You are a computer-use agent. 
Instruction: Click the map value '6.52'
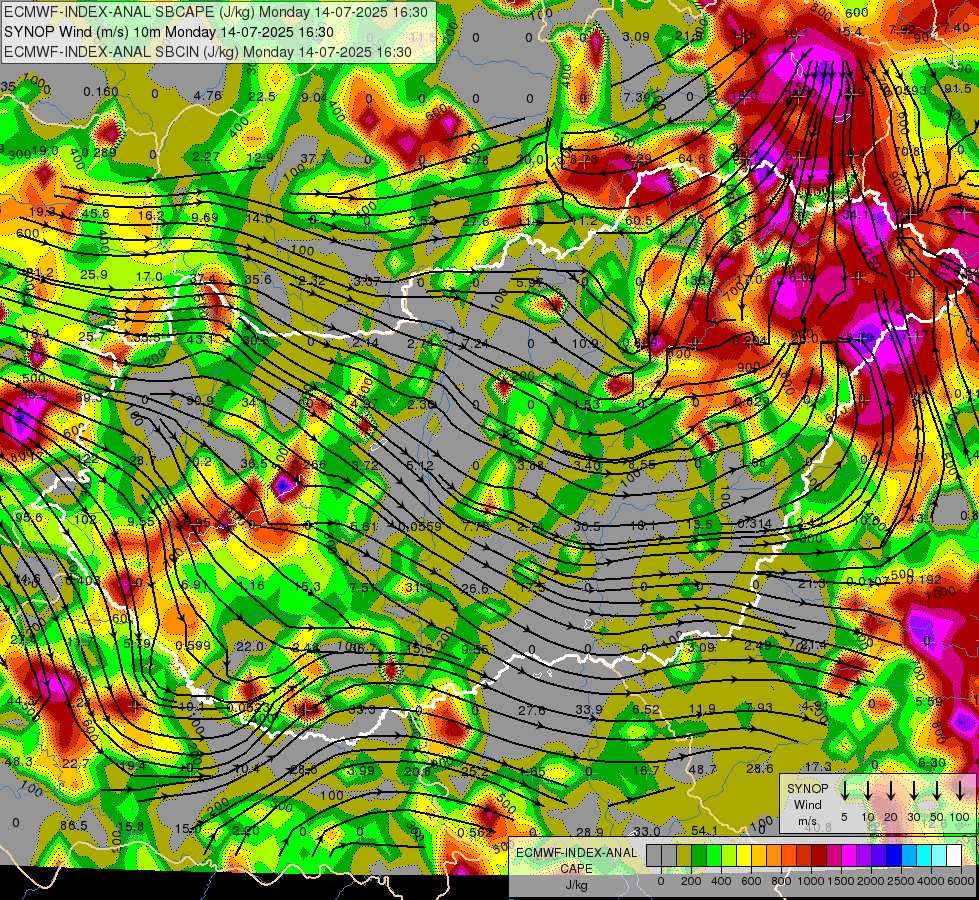[x=646, y=709]
